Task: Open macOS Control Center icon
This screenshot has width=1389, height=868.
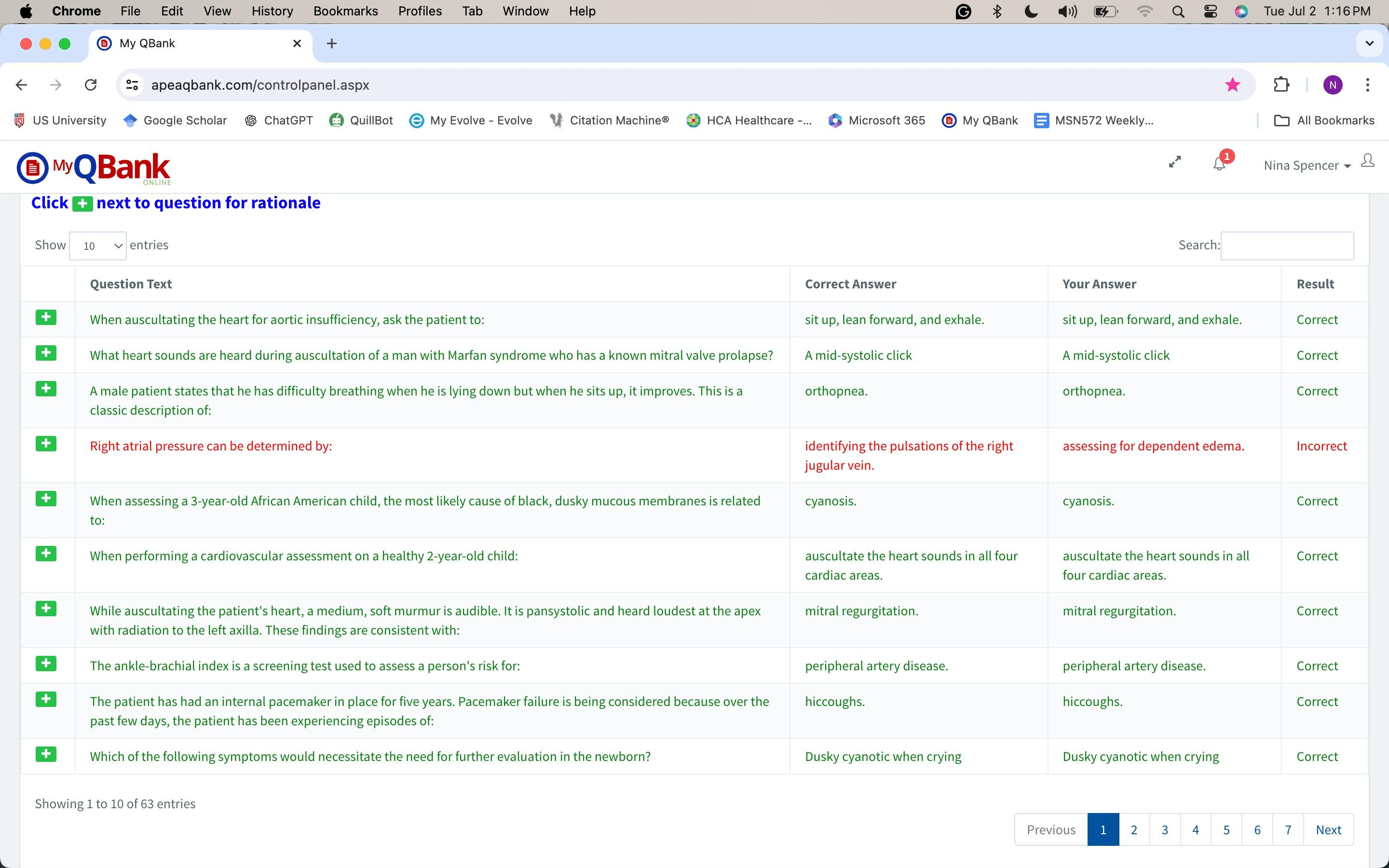Action: pos(1210,12)
